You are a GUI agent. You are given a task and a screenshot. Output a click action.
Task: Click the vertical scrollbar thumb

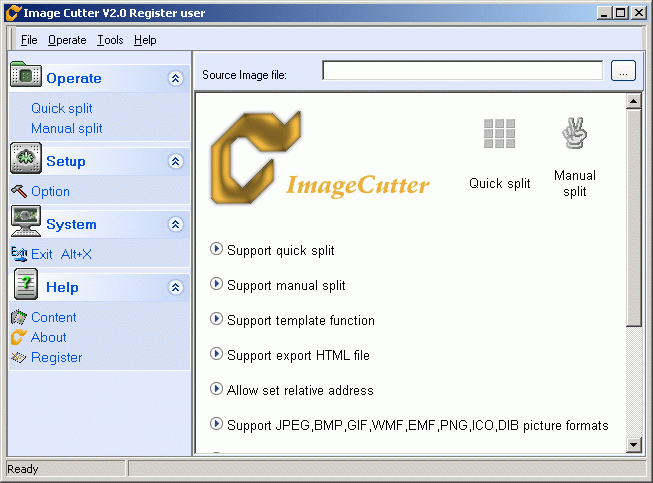pyautogui.click(x=633, y=217)
